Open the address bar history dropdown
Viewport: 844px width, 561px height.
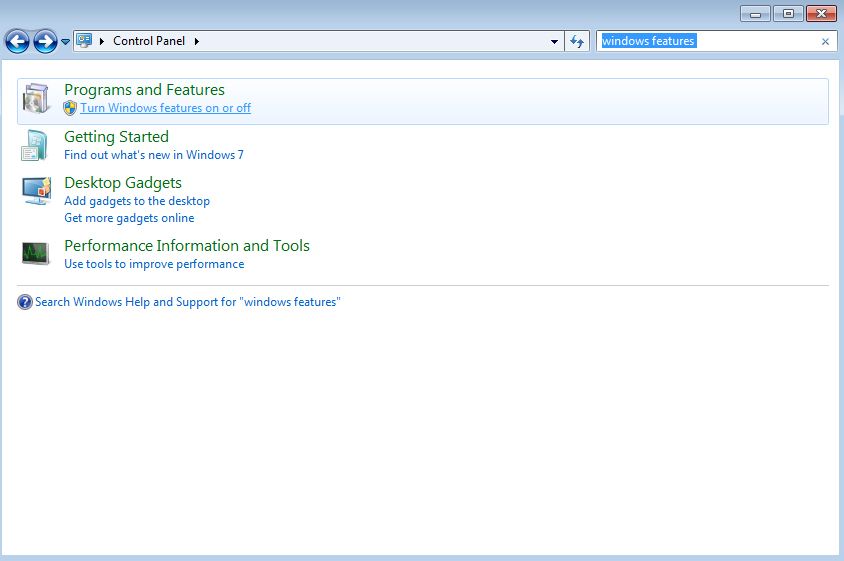(x=554, y=41)
